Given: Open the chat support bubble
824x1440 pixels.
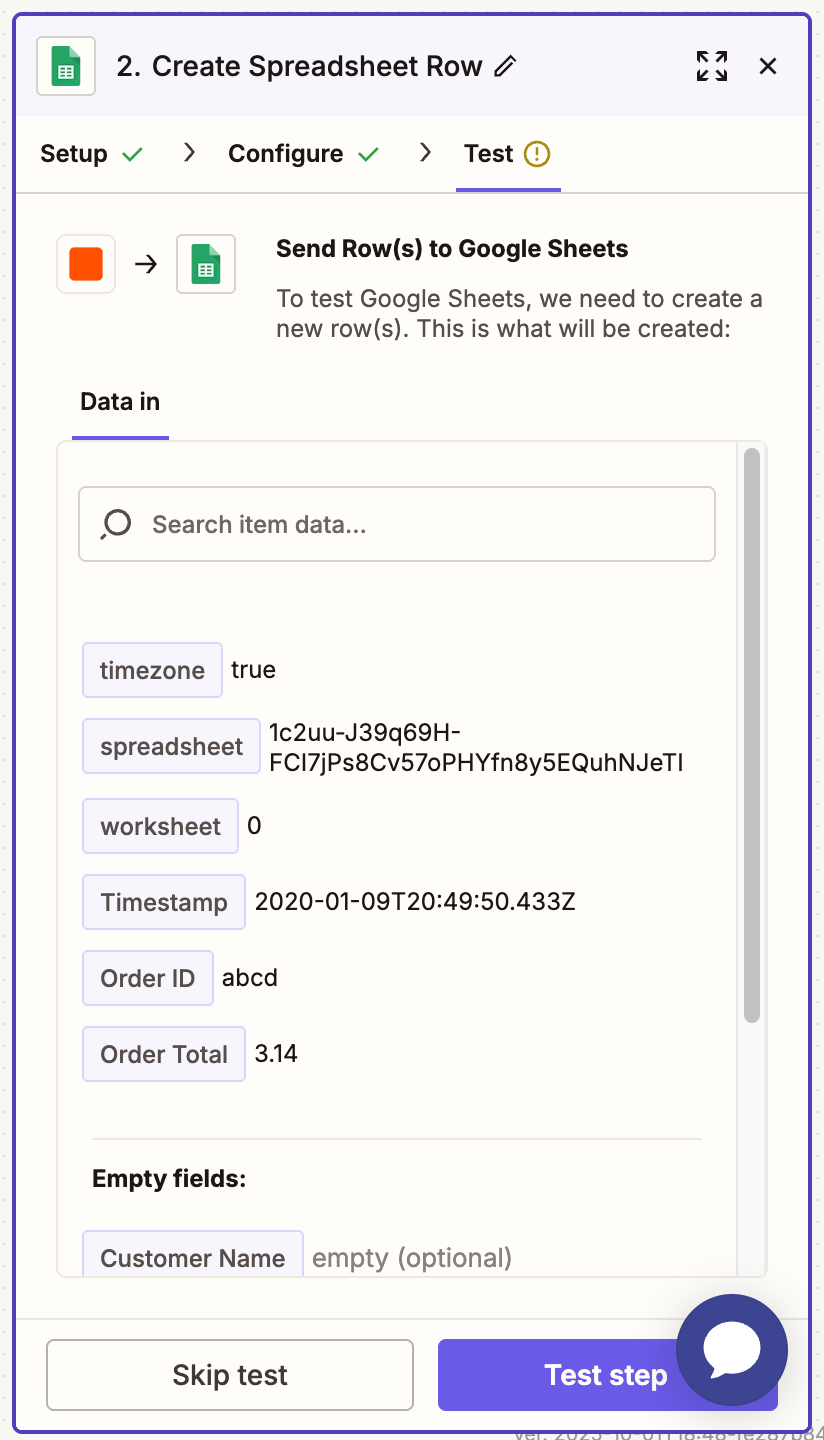Looking at the screenshot, I should (731, 1350).
